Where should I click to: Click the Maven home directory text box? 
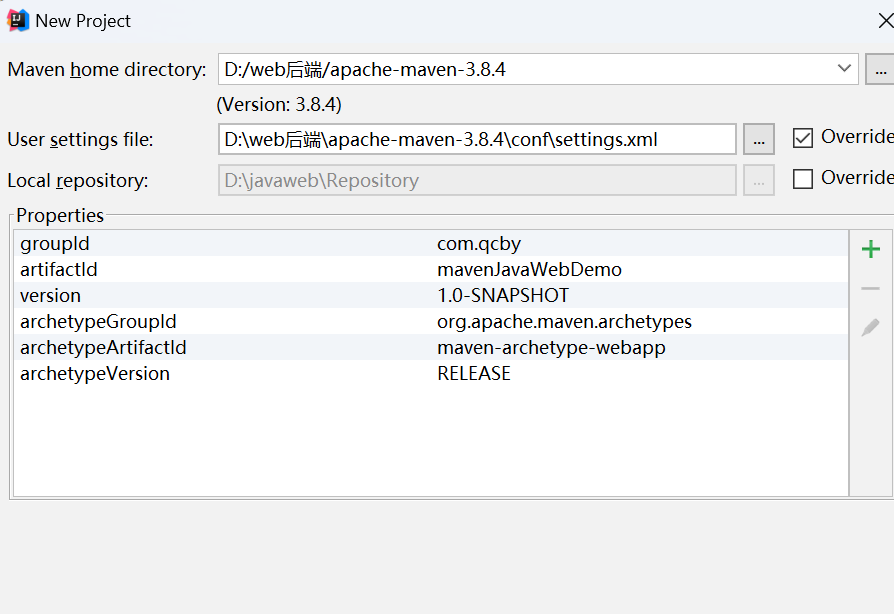click(538, 69)
